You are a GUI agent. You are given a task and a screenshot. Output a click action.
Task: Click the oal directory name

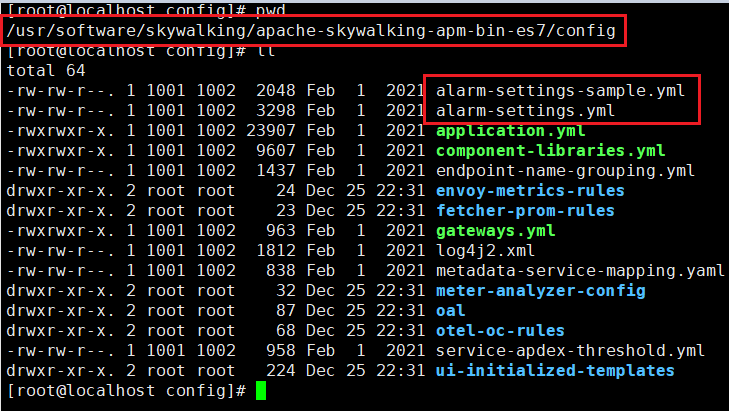451,311
